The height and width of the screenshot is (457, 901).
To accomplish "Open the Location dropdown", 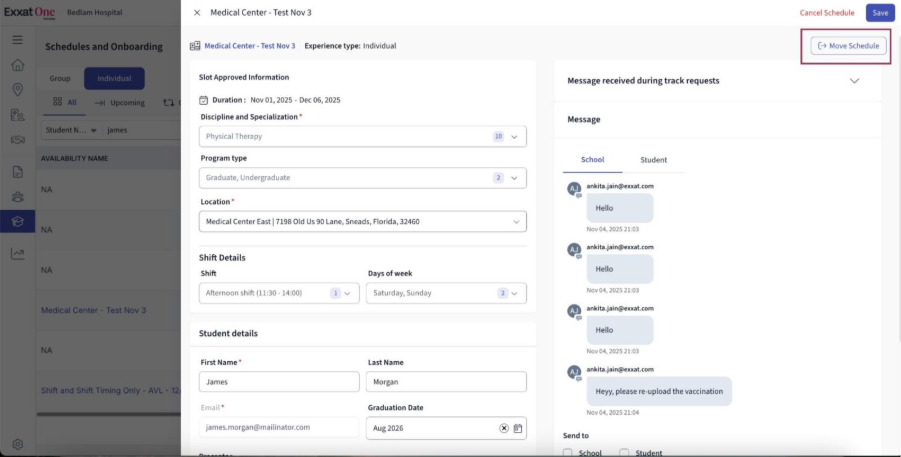I will [x=363, y=221].
